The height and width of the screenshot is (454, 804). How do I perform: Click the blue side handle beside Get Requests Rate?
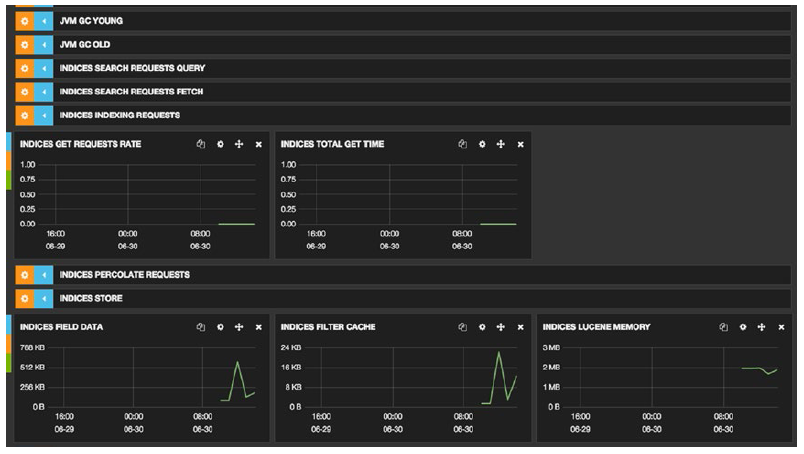click(x=9, y=142)
